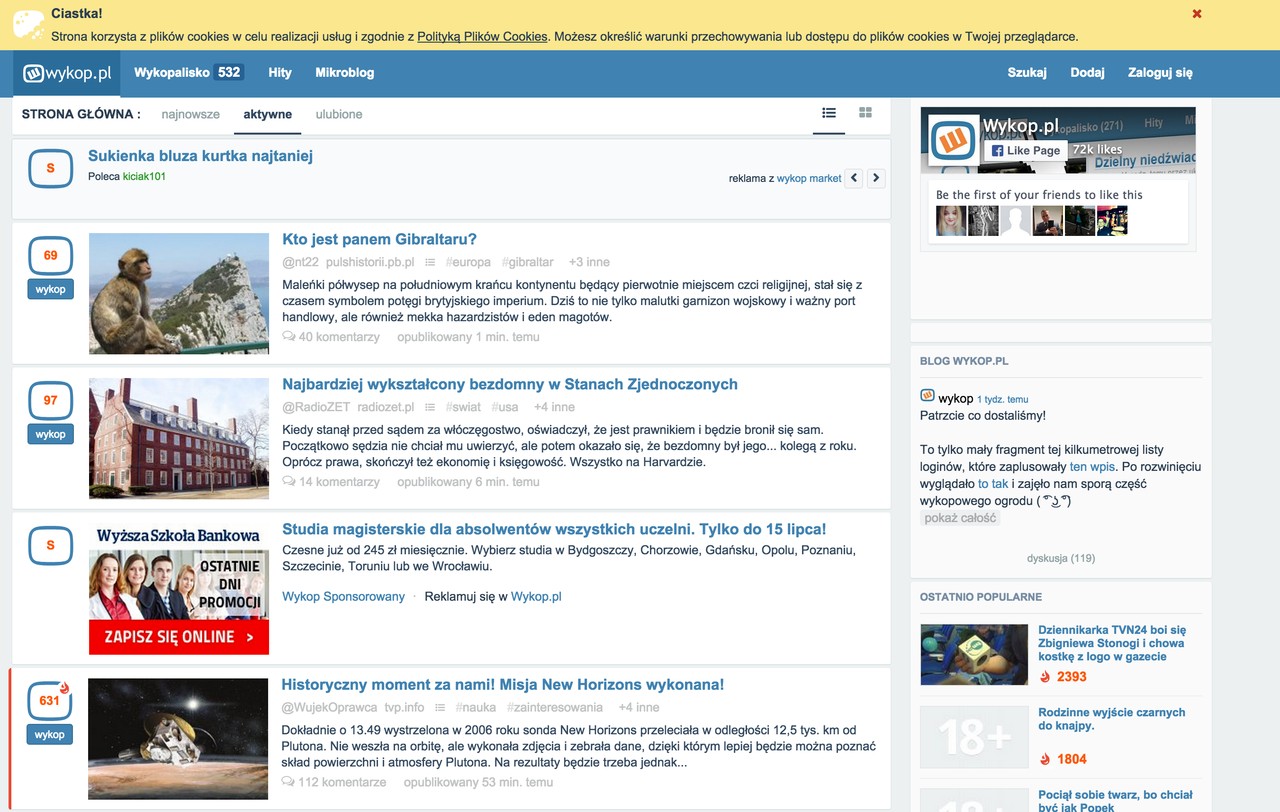Viewport: 1280px width, 812px height.
Task: Open the TVN24 article thumbnail
Action: pyautogui.click(x=974, y=654)
